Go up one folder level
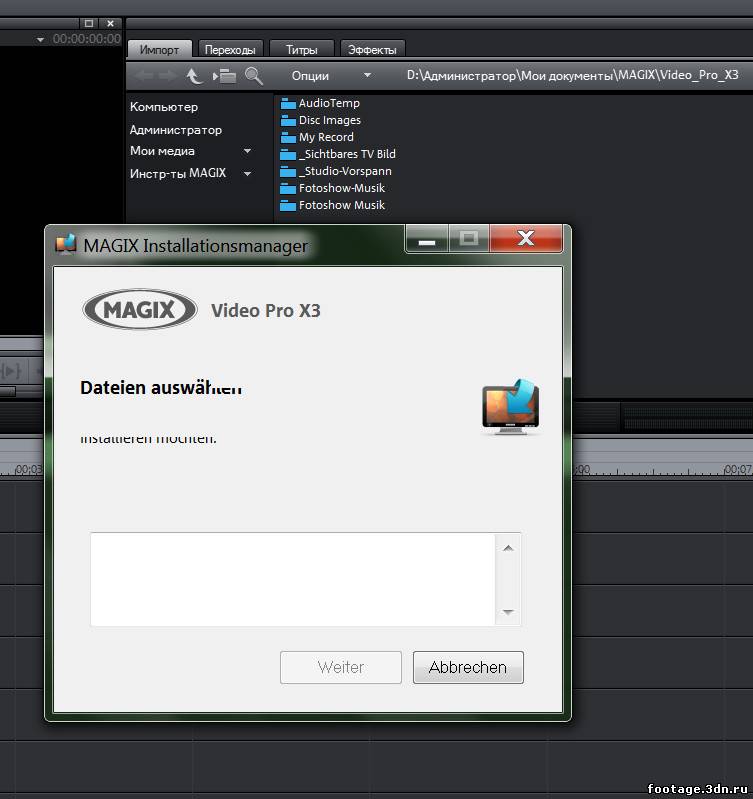The image size is (753, 799). pyautogui.click(x=194, y=76)
